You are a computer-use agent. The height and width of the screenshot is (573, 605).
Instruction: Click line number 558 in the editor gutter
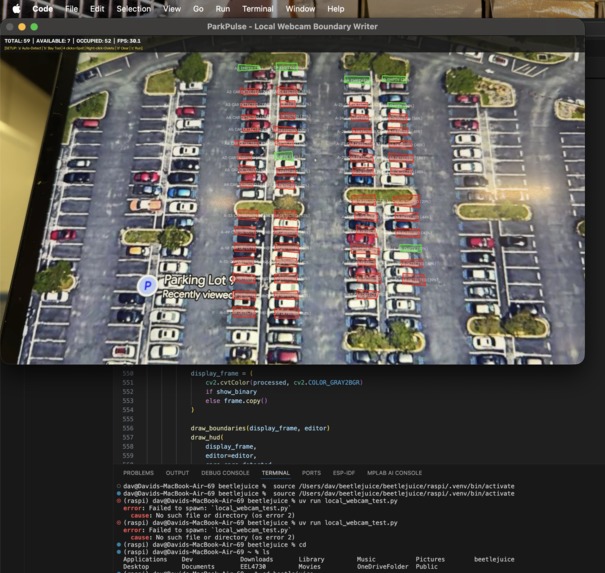(x=128, y=446)
